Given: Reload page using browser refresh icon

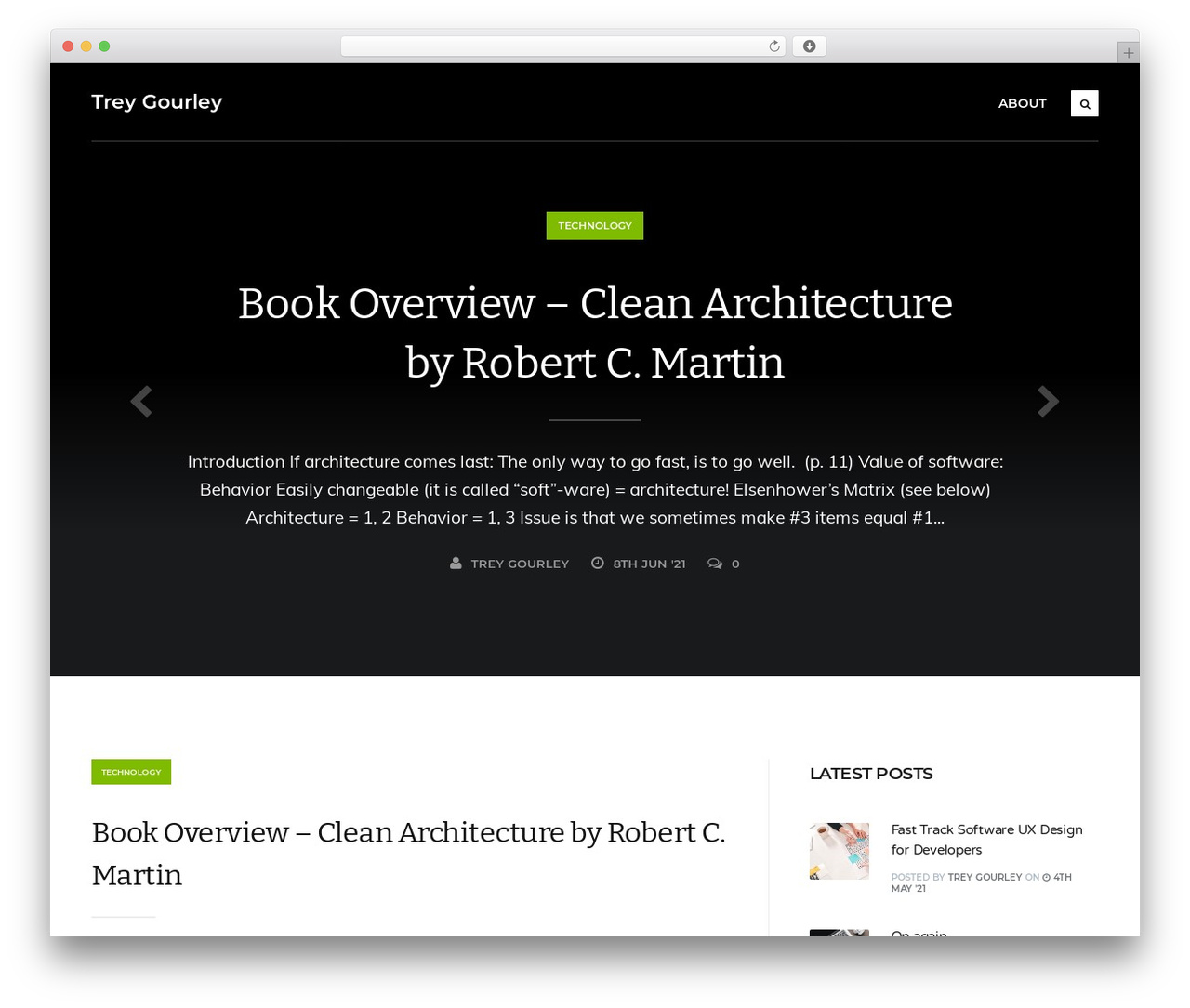Looking at the screenshot, I should [774, 46].
